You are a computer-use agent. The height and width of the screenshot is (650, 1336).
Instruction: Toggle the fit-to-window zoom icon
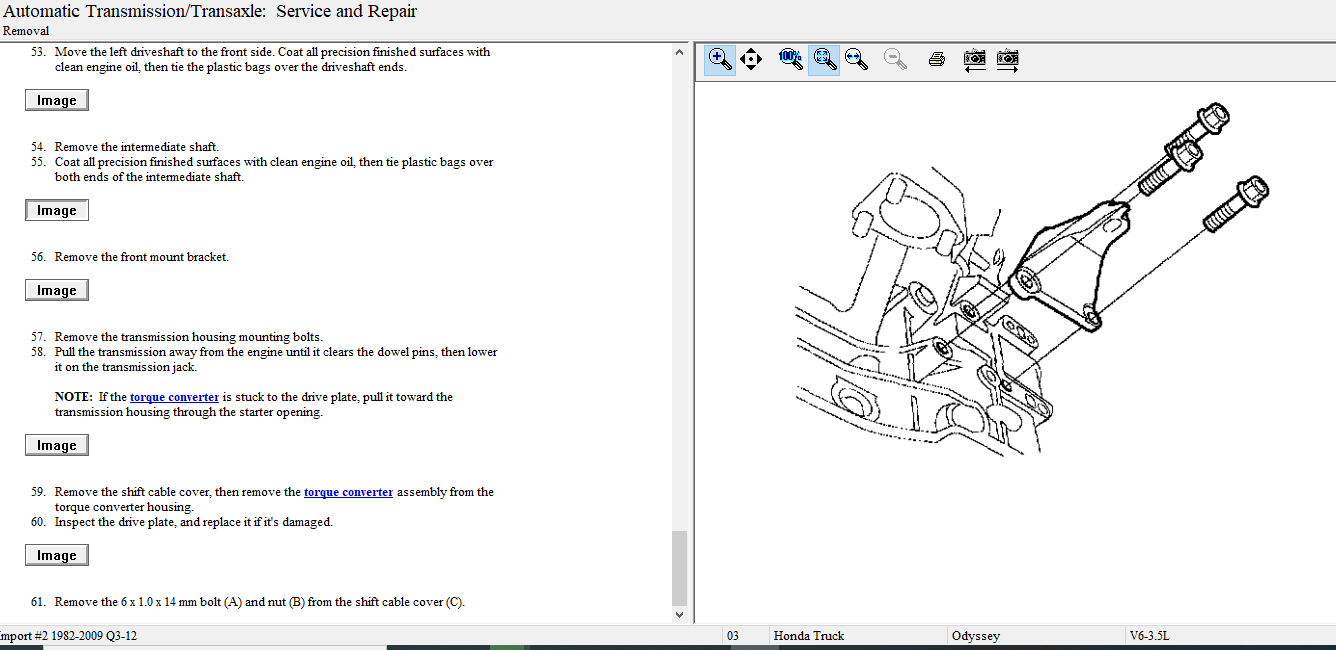click(823, 59)
